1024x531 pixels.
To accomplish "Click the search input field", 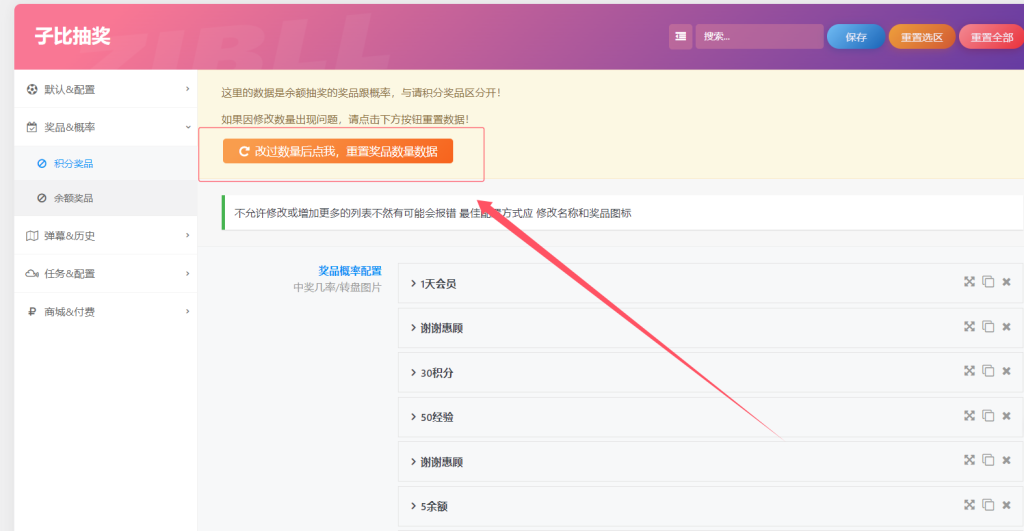I will click(x=759, y=37).
